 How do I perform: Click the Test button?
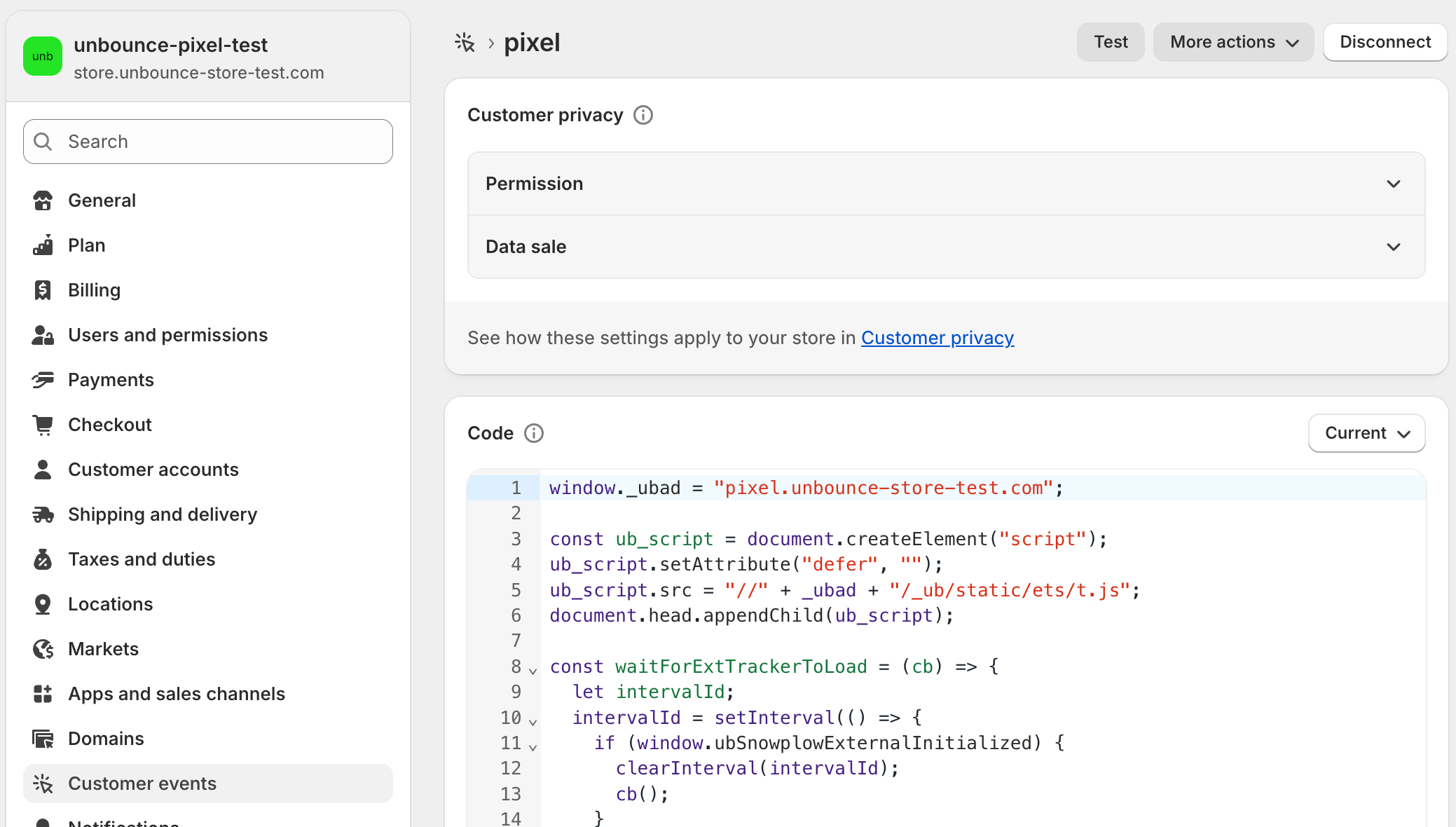(1111, 42)
